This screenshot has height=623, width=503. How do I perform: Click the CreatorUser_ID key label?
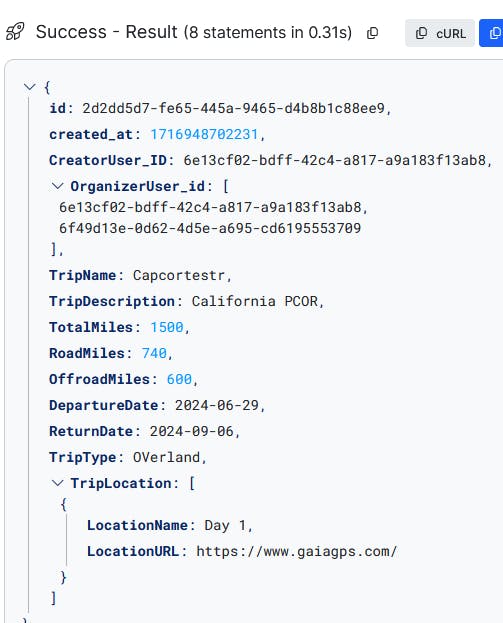click(108, 160)
